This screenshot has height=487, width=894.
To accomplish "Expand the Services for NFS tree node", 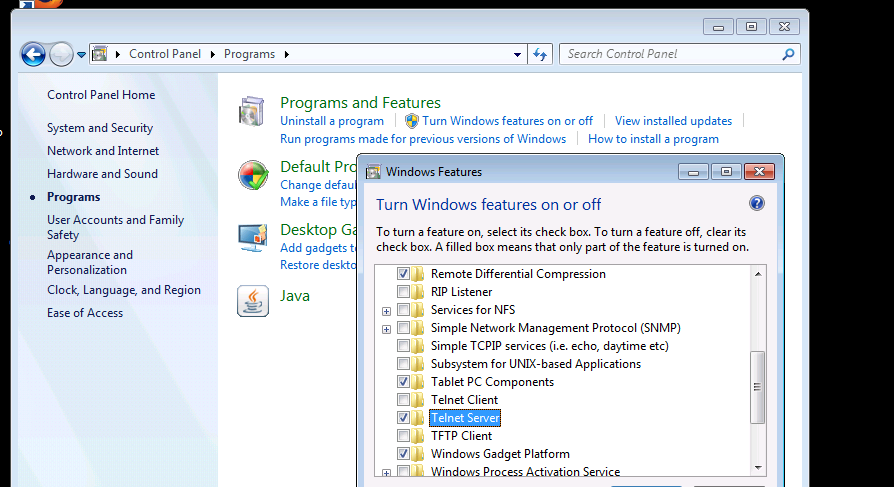I will coord(386,311).
